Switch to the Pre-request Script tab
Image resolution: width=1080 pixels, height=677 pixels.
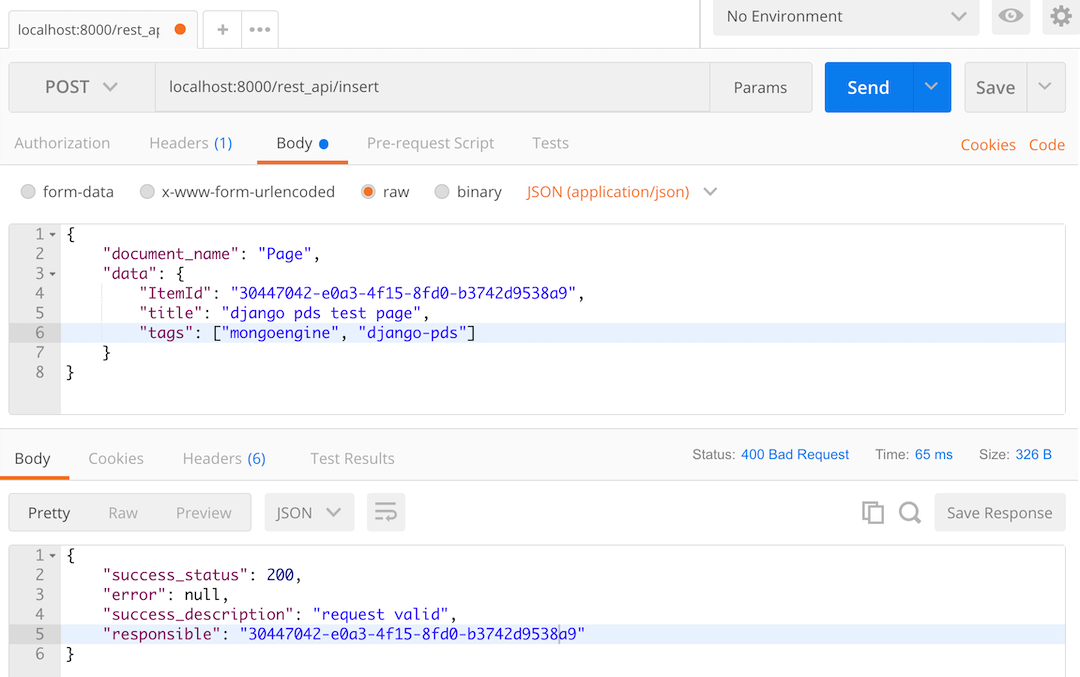click(x=430, y=143)
